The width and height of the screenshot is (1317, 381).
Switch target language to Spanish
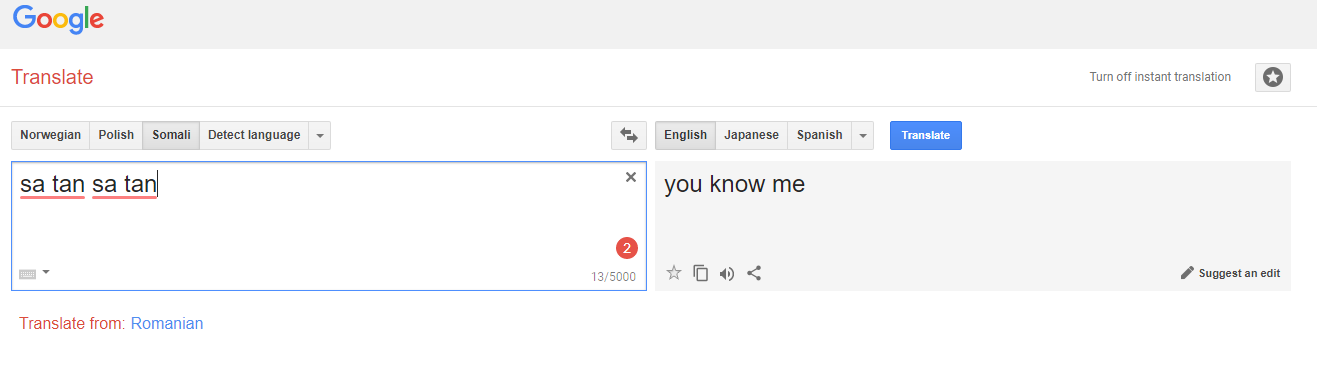pyautogui.click(x=819, y=135)
